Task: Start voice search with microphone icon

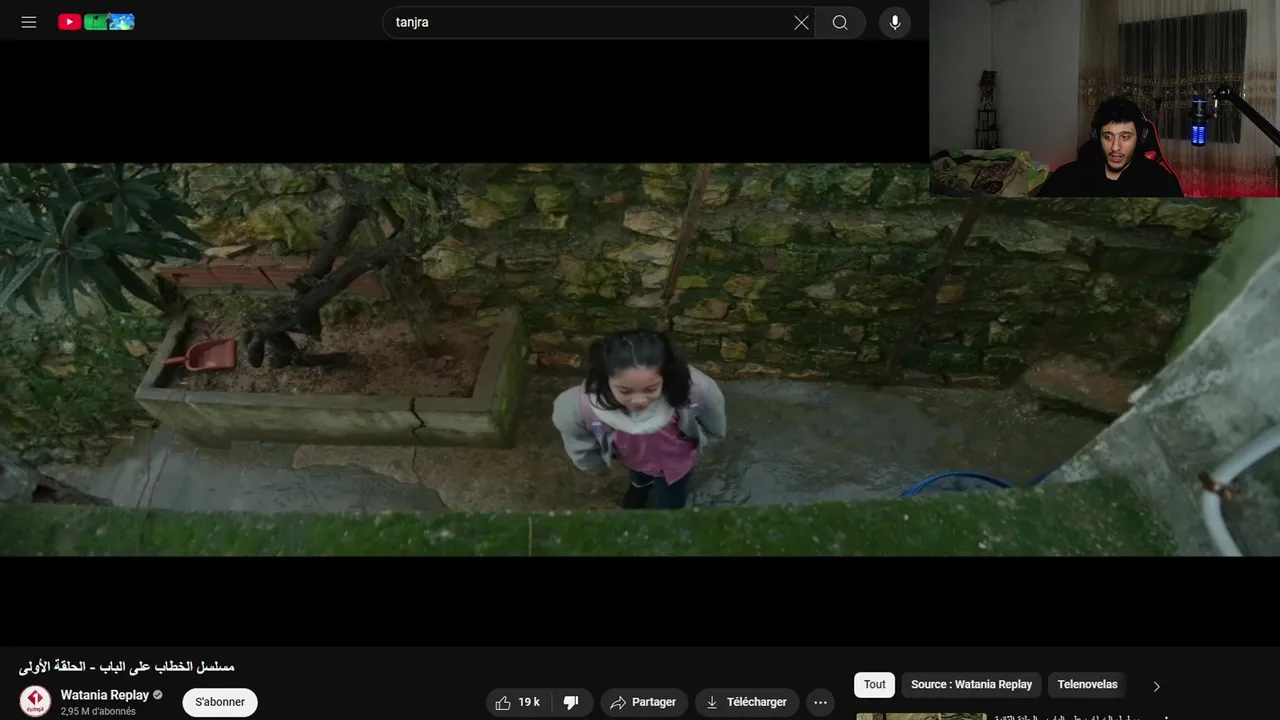Action: (895, 22)
